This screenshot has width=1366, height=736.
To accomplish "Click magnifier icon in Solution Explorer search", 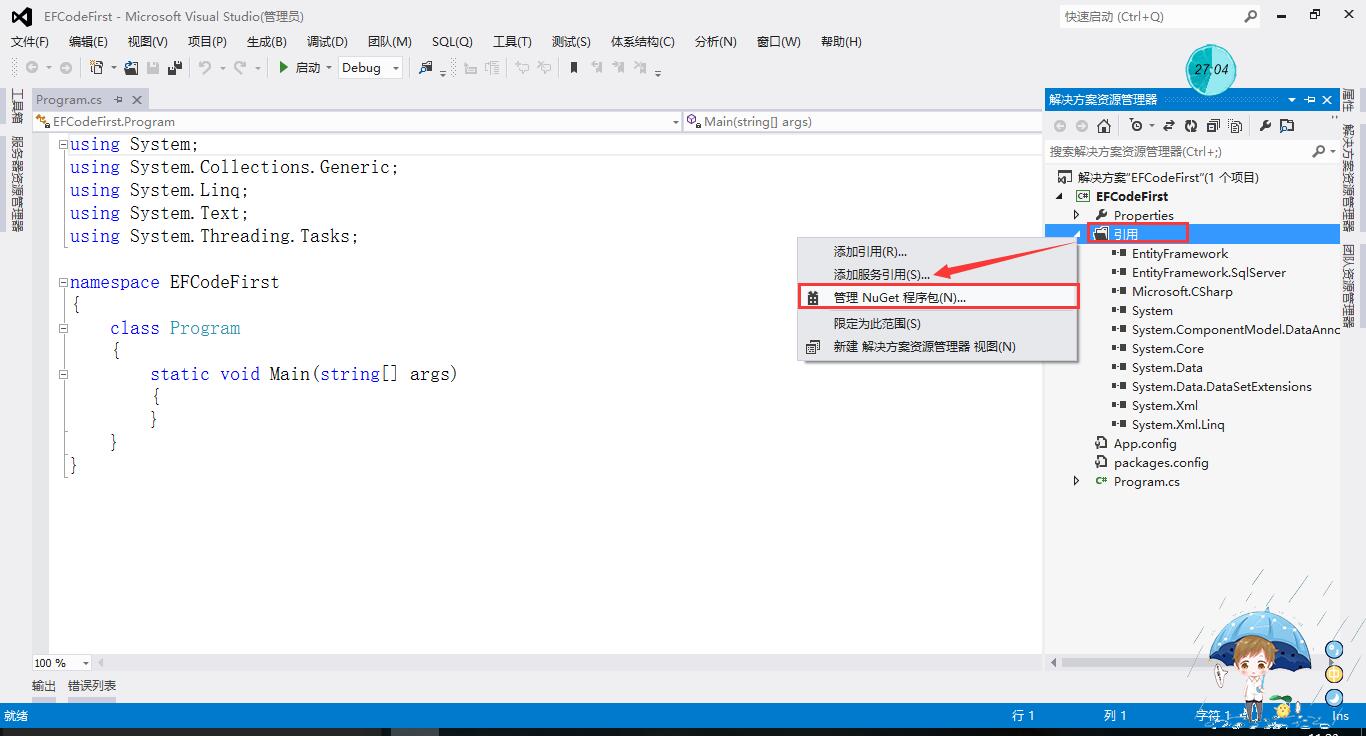I will pos(1318,151).
